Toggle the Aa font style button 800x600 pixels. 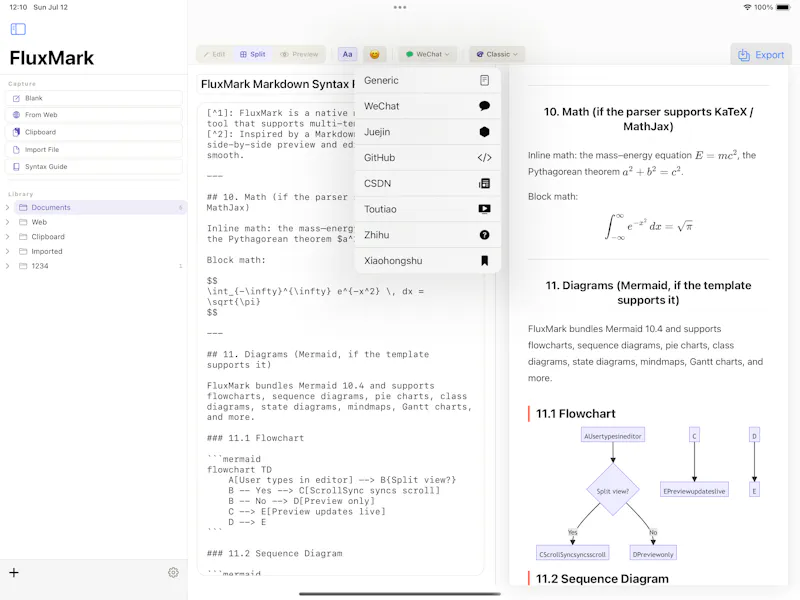(347, 54)
